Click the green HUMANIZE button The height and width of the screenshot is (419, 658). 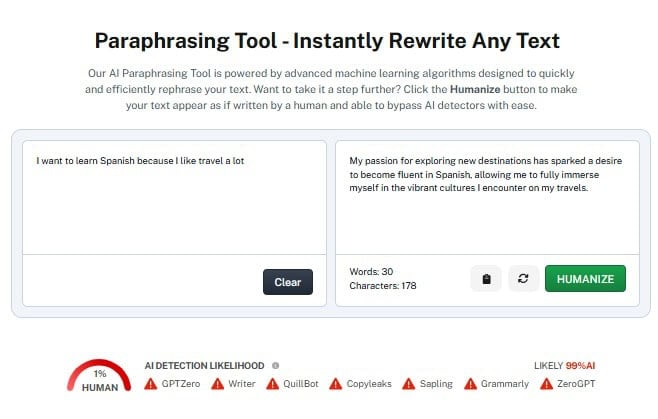[x=585, y=279]
